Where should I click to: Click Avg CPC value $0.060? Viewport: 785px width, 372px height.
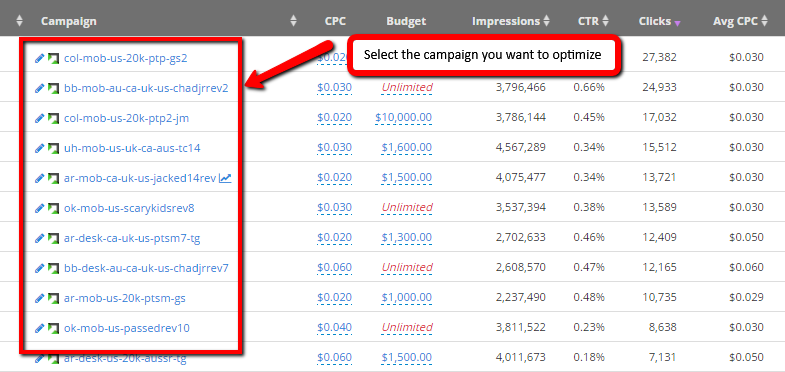(746, 268)
